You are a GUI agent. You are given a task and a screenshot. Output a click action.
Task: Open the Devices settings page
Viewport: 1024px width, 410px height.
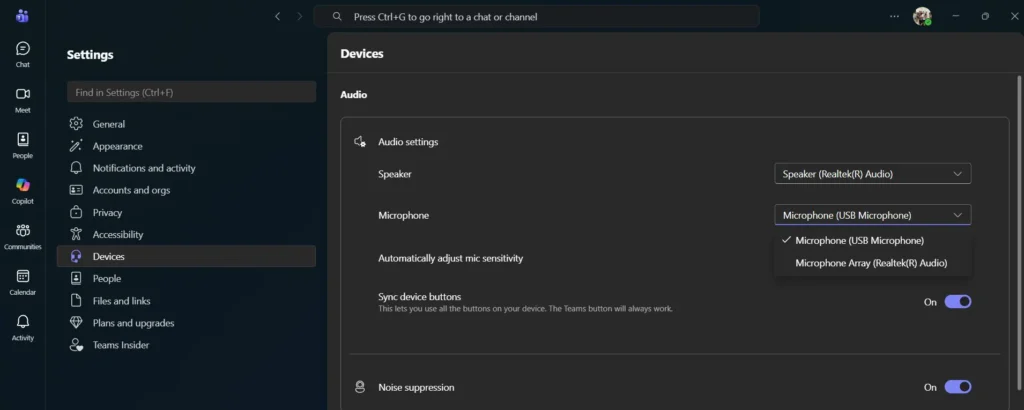186,257
